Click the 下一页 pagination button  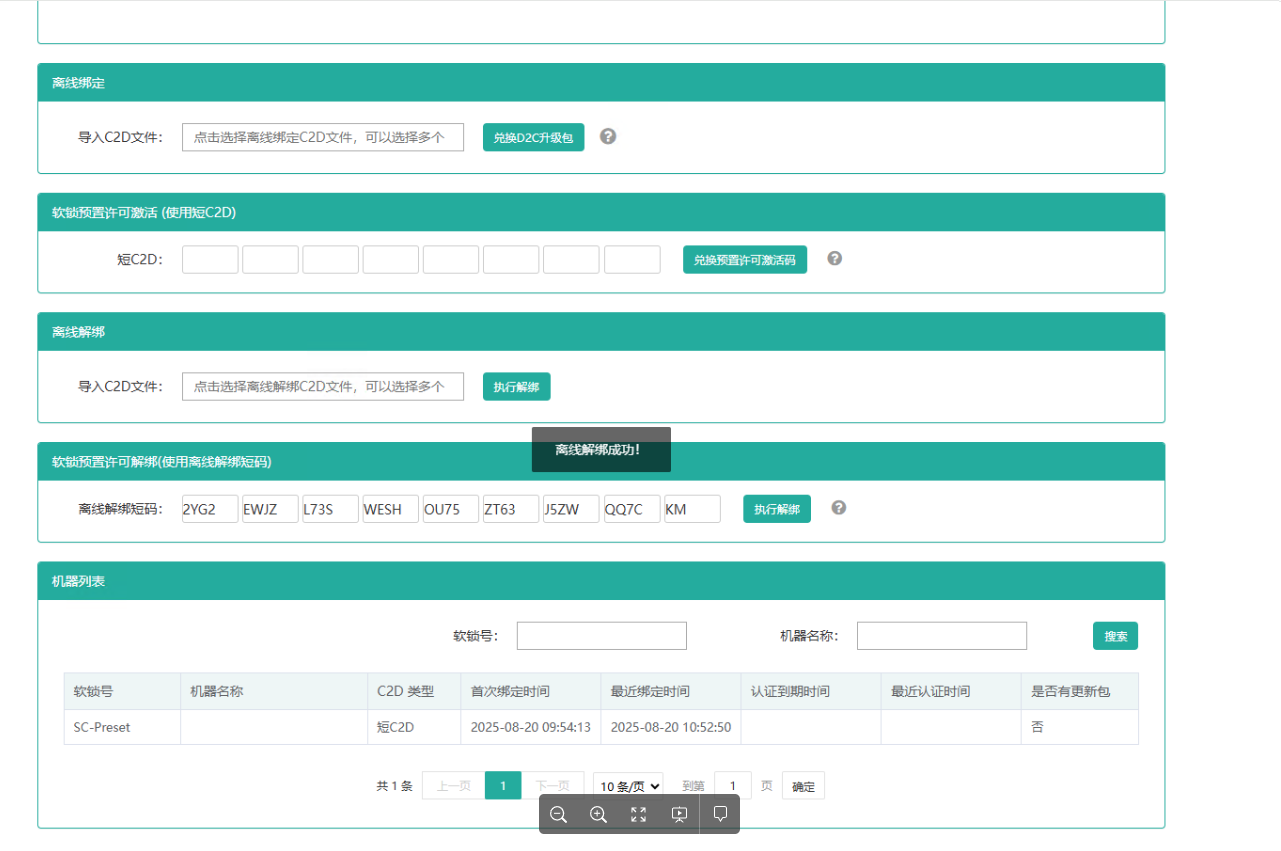click(x=553, y=786)
